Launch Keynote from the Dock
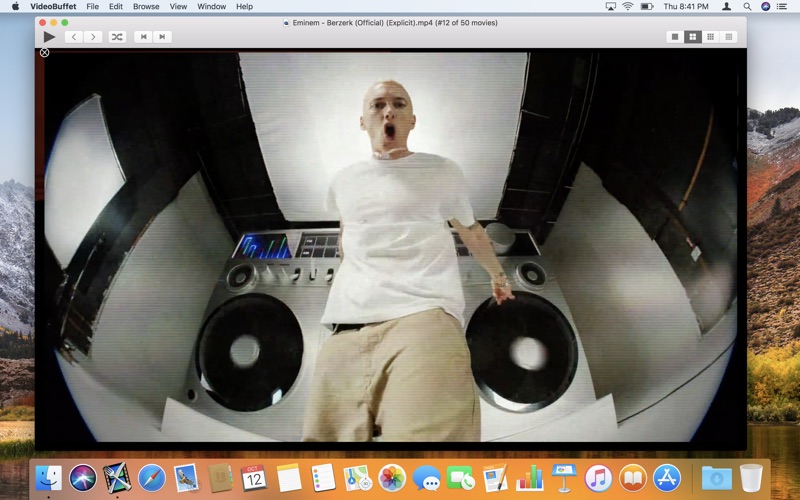Viewport: 800px width, 500px height. (564, 479)
